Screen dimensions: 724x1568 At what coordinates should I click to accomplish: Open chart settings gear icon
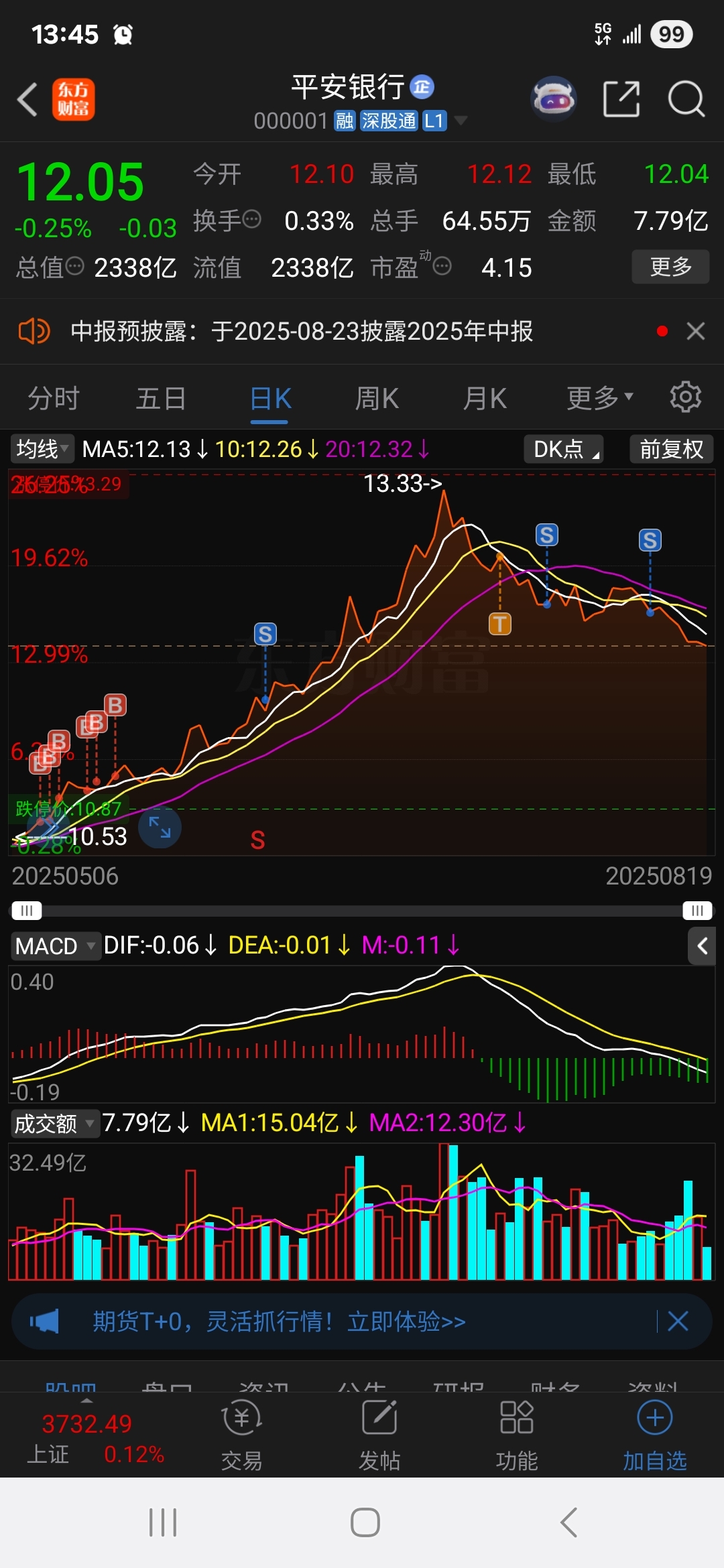point(686,397)
